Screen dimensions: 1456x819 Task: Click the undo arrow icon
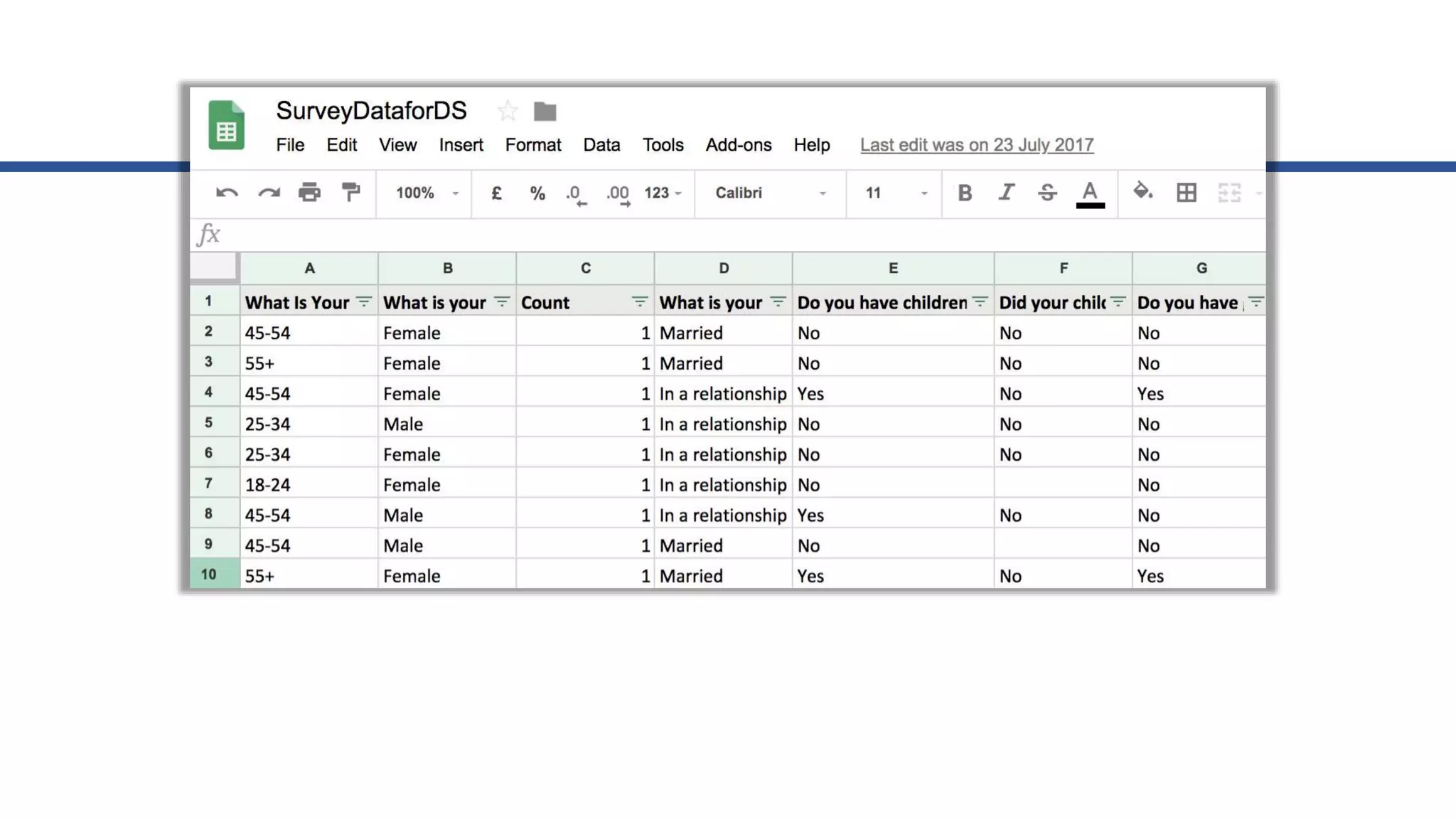click(227, 193)
